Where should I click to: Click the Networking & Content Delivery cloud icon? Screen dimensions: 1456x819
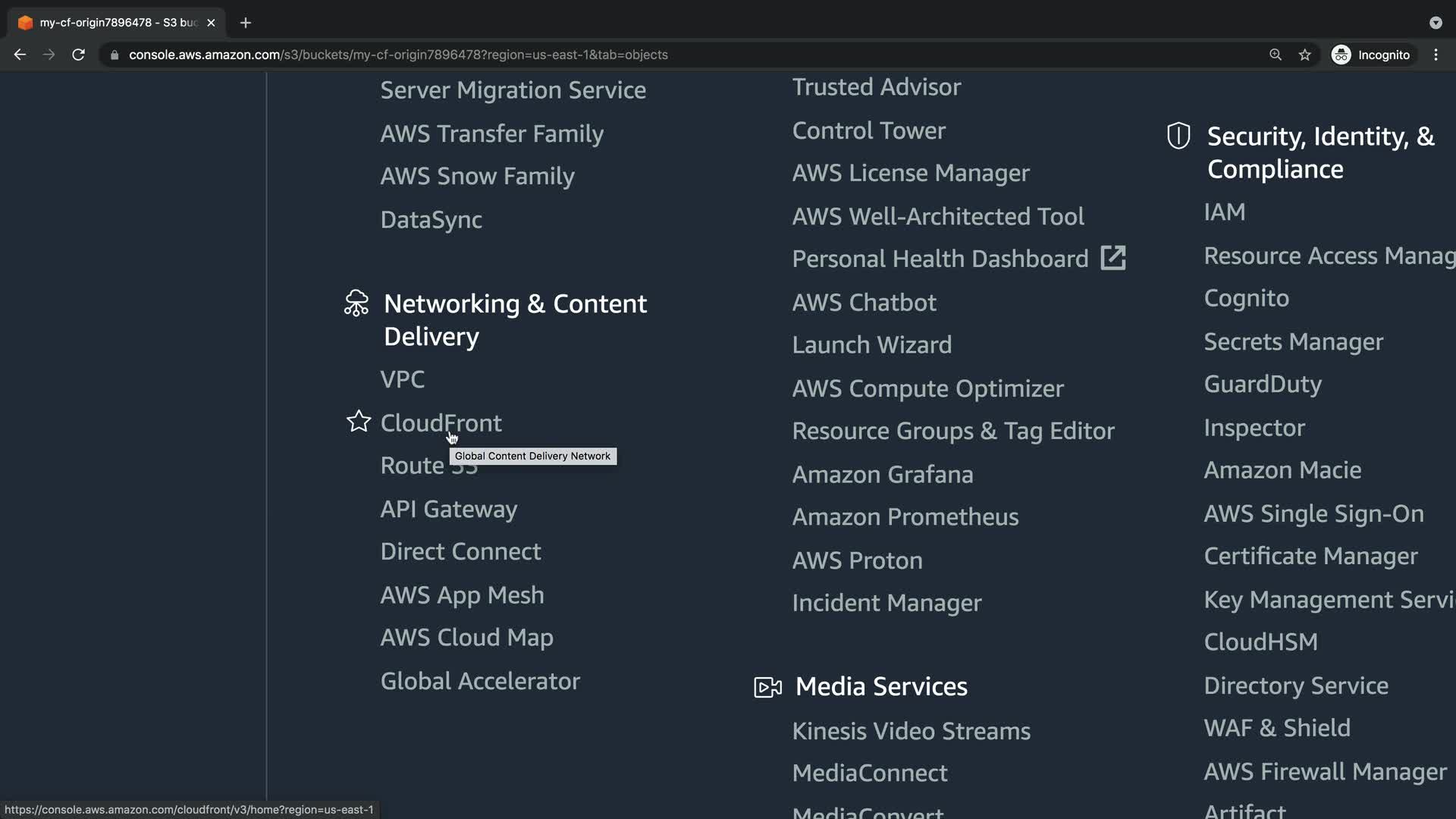tap(356, 303)
